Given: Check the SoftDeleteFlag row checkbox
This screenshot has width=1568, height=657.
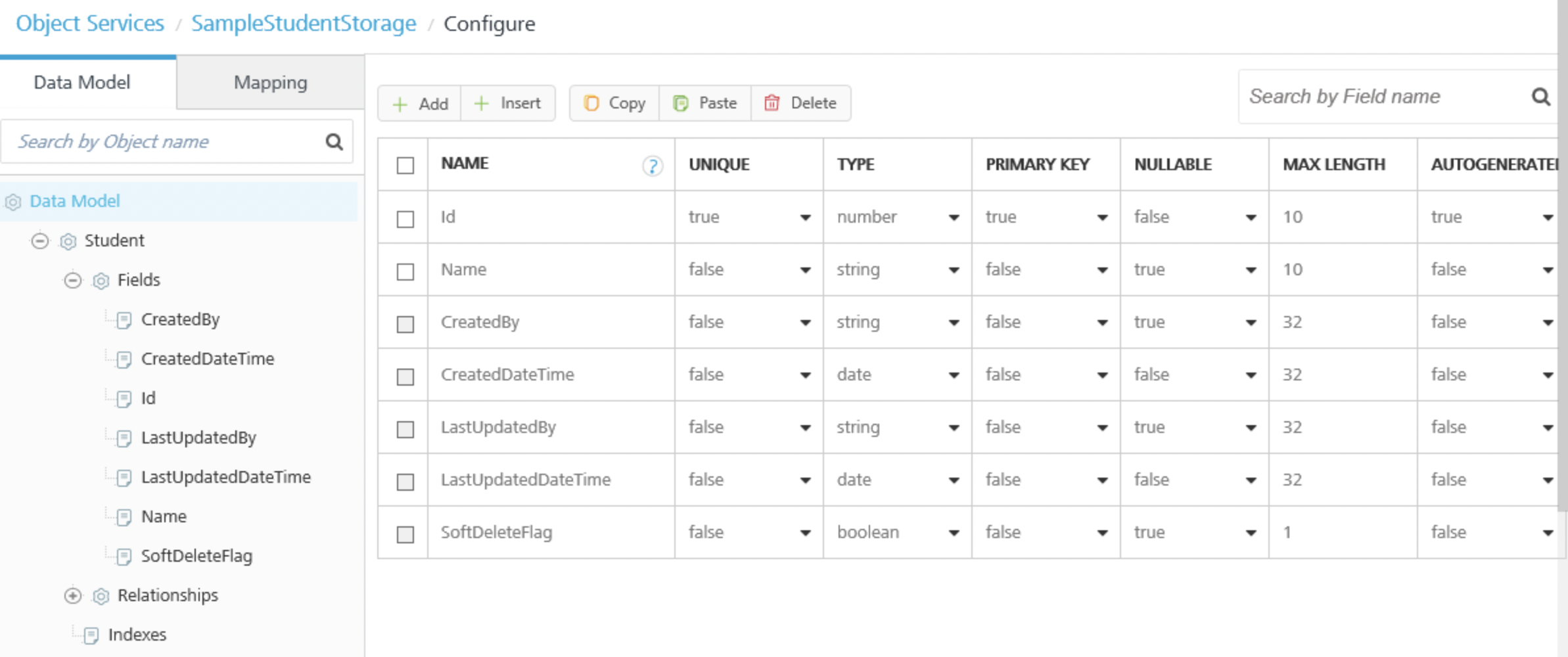Looking at the screenshot, I should click(405, 534).
